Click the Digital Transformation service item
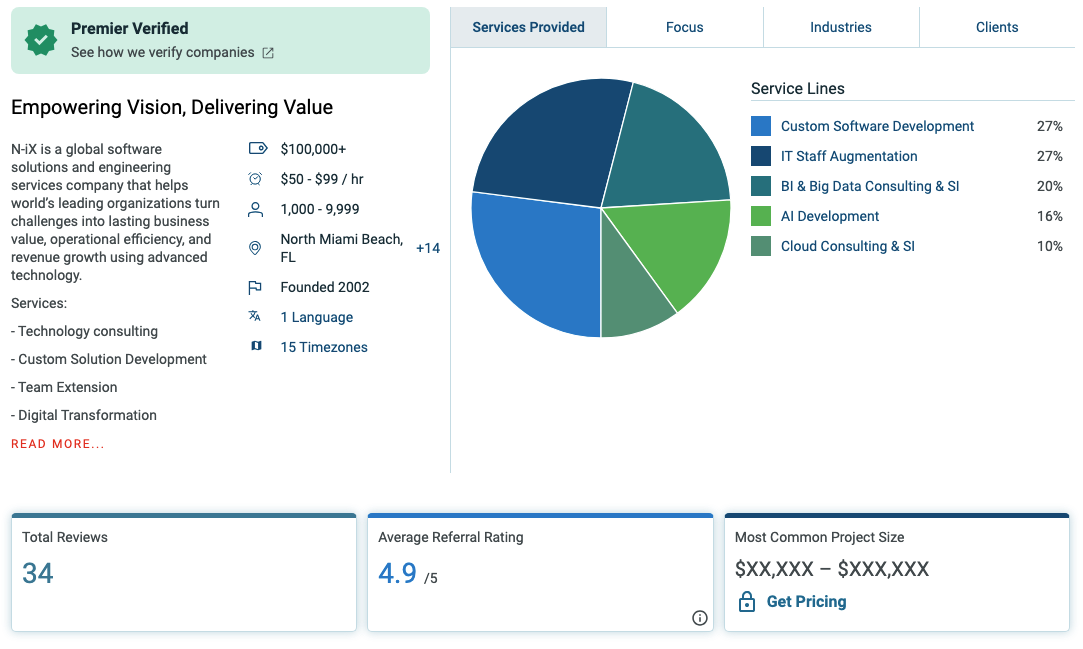The image size is (1083, 649). click(x=84, y=416)
